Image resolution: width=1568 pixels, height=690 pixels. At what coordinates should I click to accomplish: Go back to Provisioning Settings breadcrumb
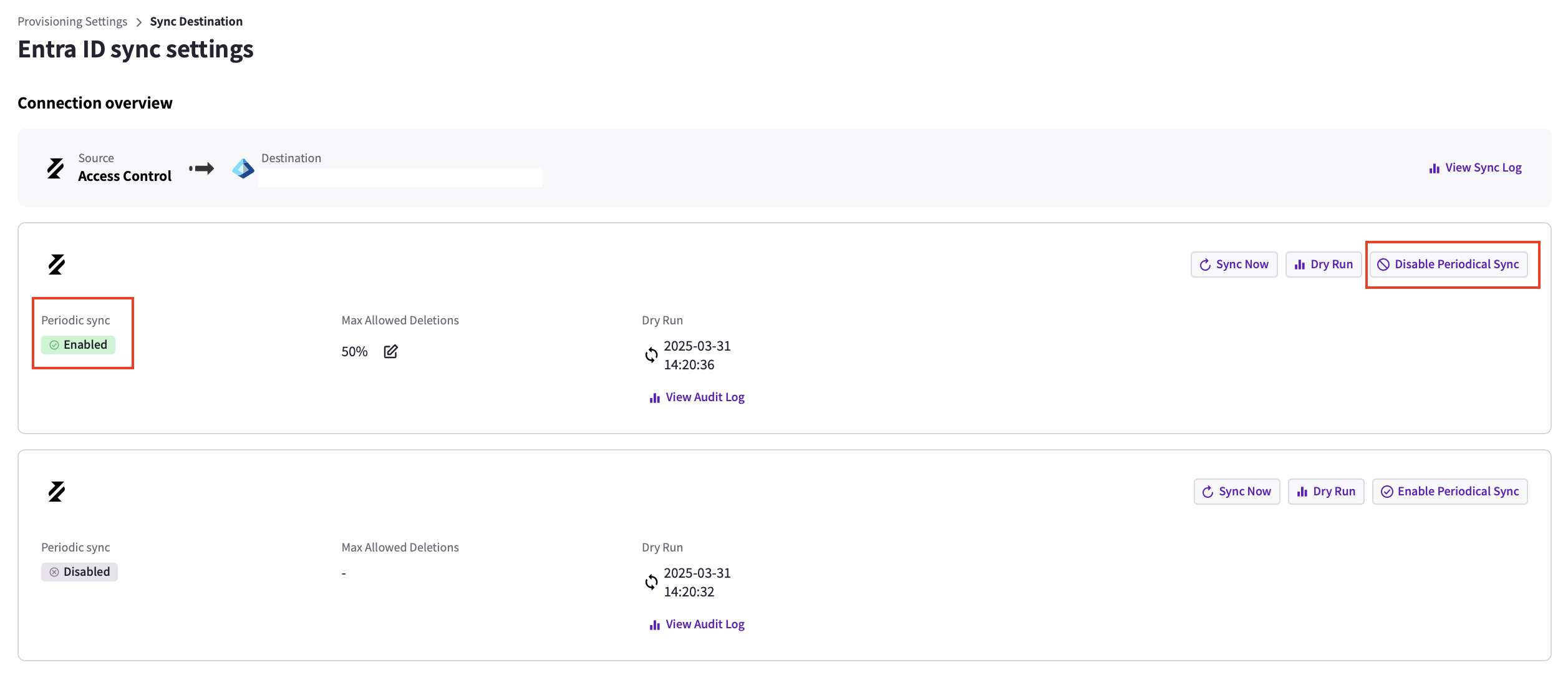[x=72, y=21]
